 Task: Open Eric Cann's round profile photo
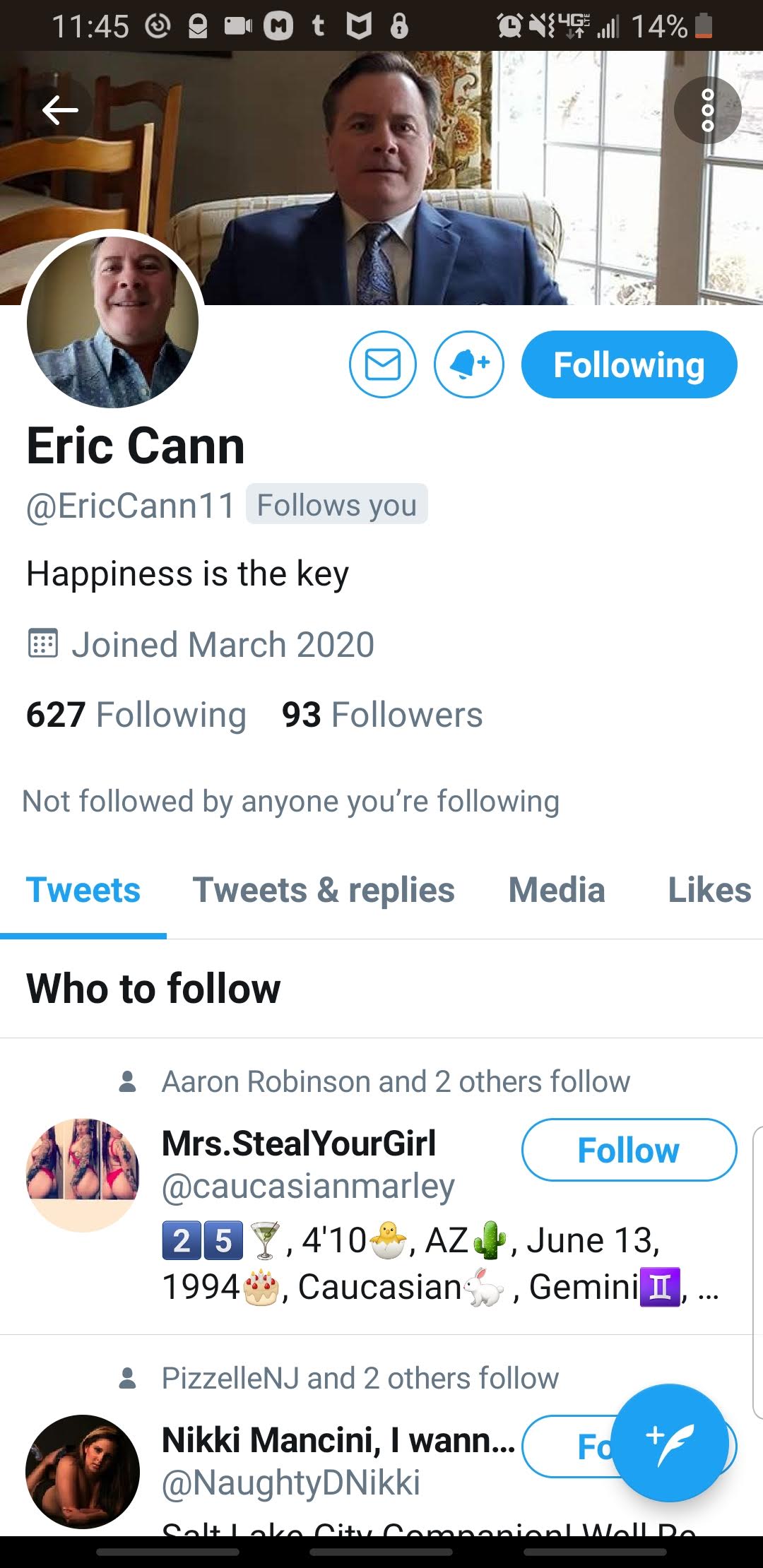pos(113,321)
